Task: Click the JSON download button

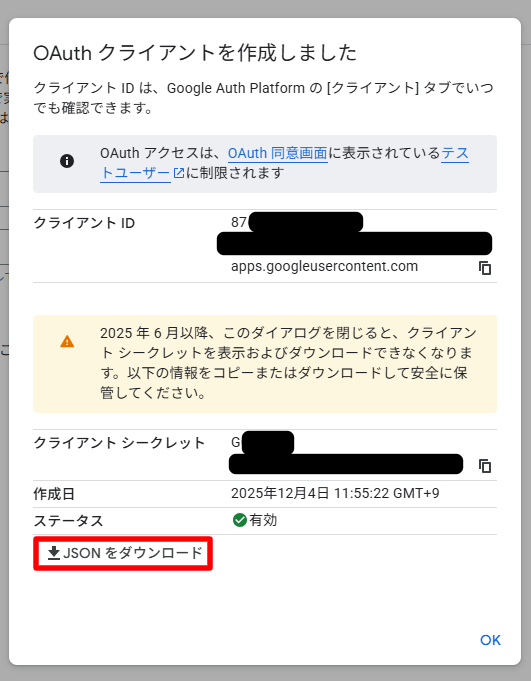Action: [x=123, y=553]
